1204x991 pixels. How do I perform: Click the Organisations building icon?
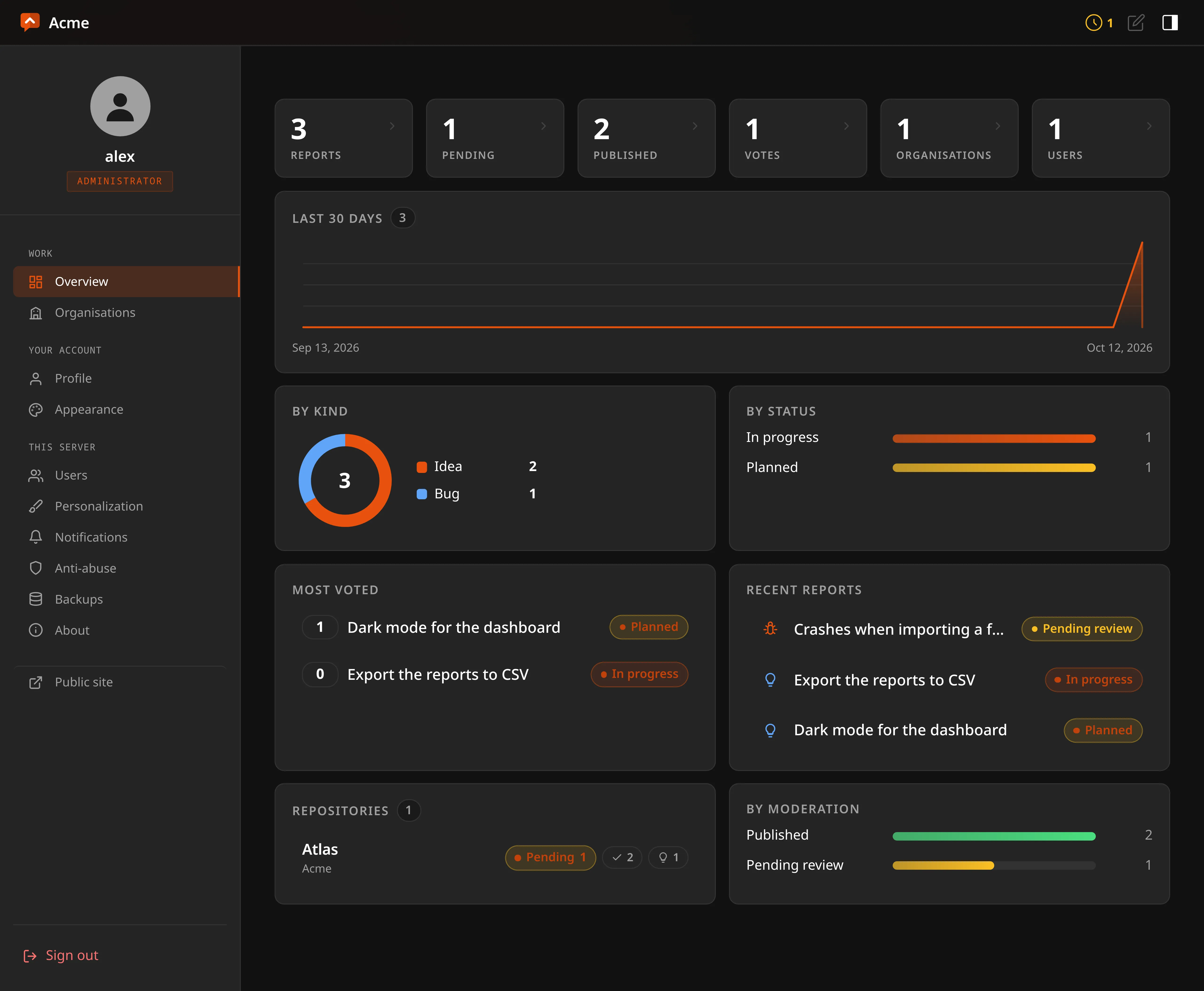[36, 313]
